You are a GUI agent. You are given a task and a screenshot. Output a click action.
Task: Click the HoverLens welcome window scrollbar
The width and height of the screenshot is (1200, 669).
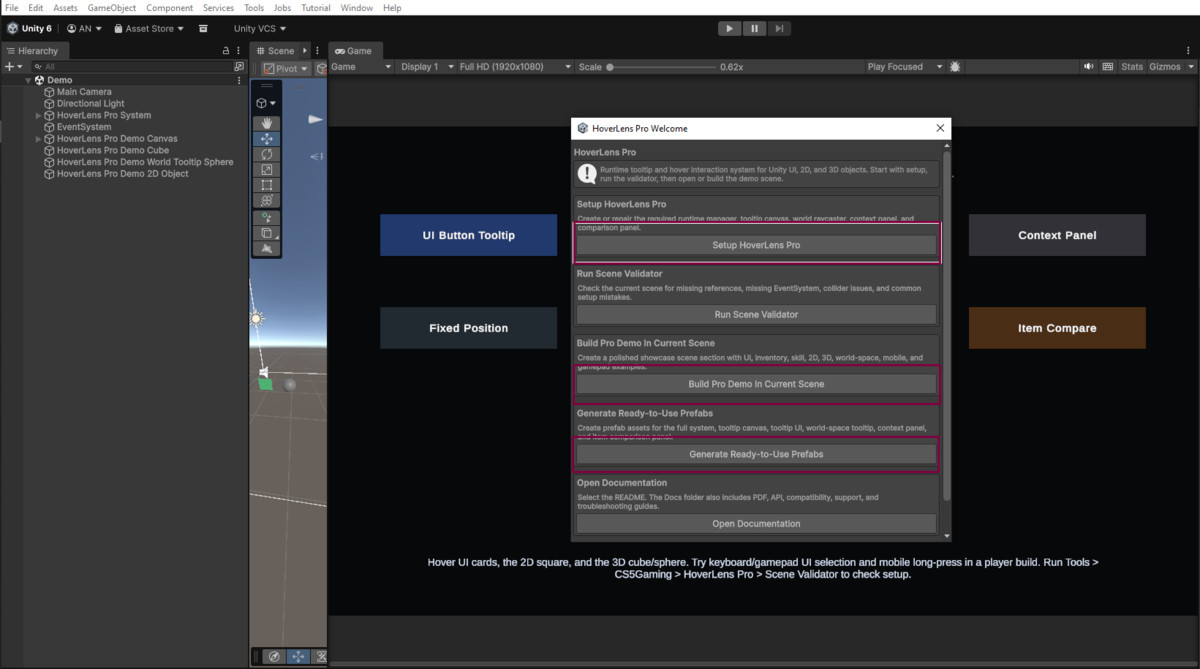coord(946,325)
